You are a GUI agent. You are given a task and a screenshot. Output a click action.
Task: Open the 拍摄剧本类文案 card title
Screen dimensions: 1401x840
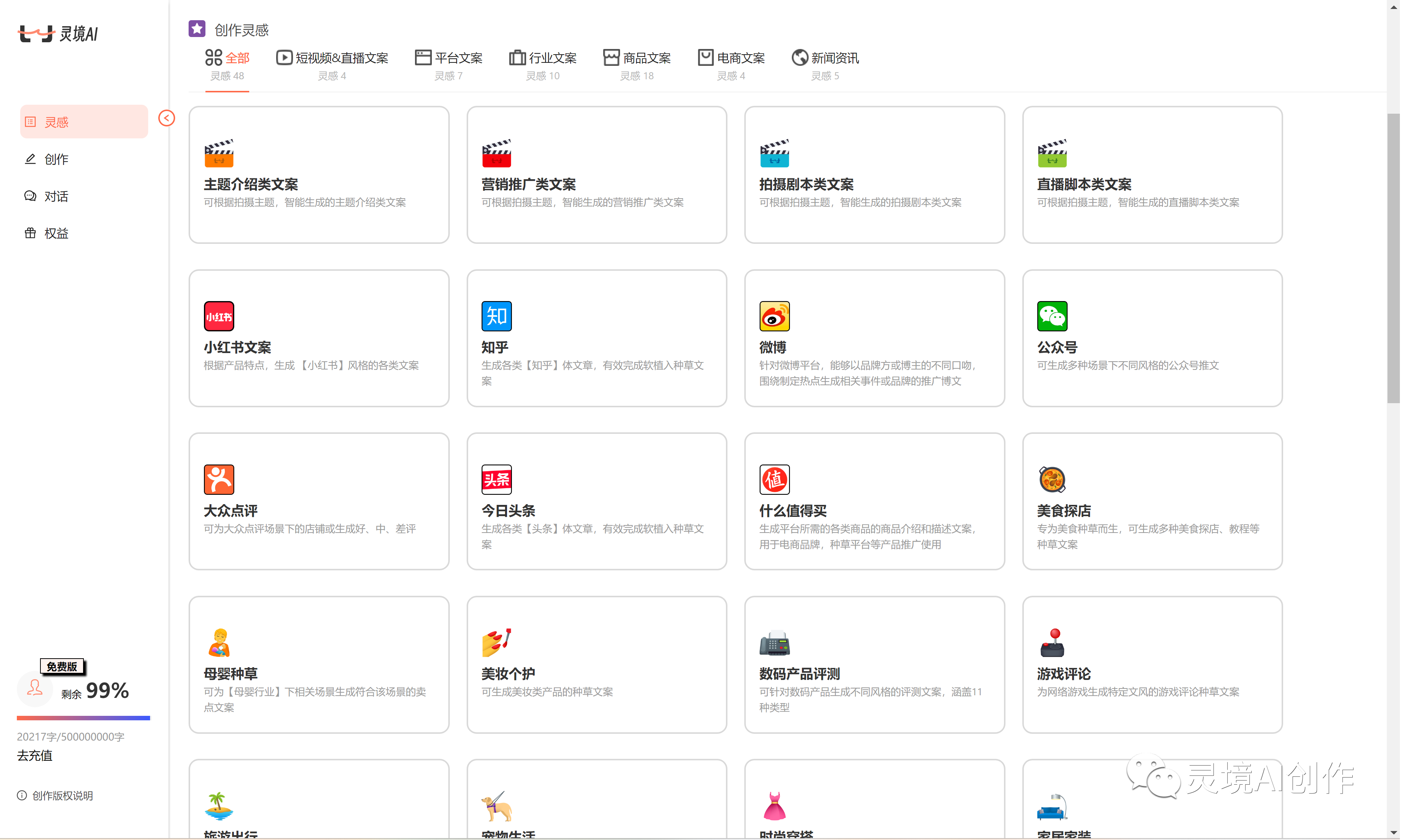[806, 184]
